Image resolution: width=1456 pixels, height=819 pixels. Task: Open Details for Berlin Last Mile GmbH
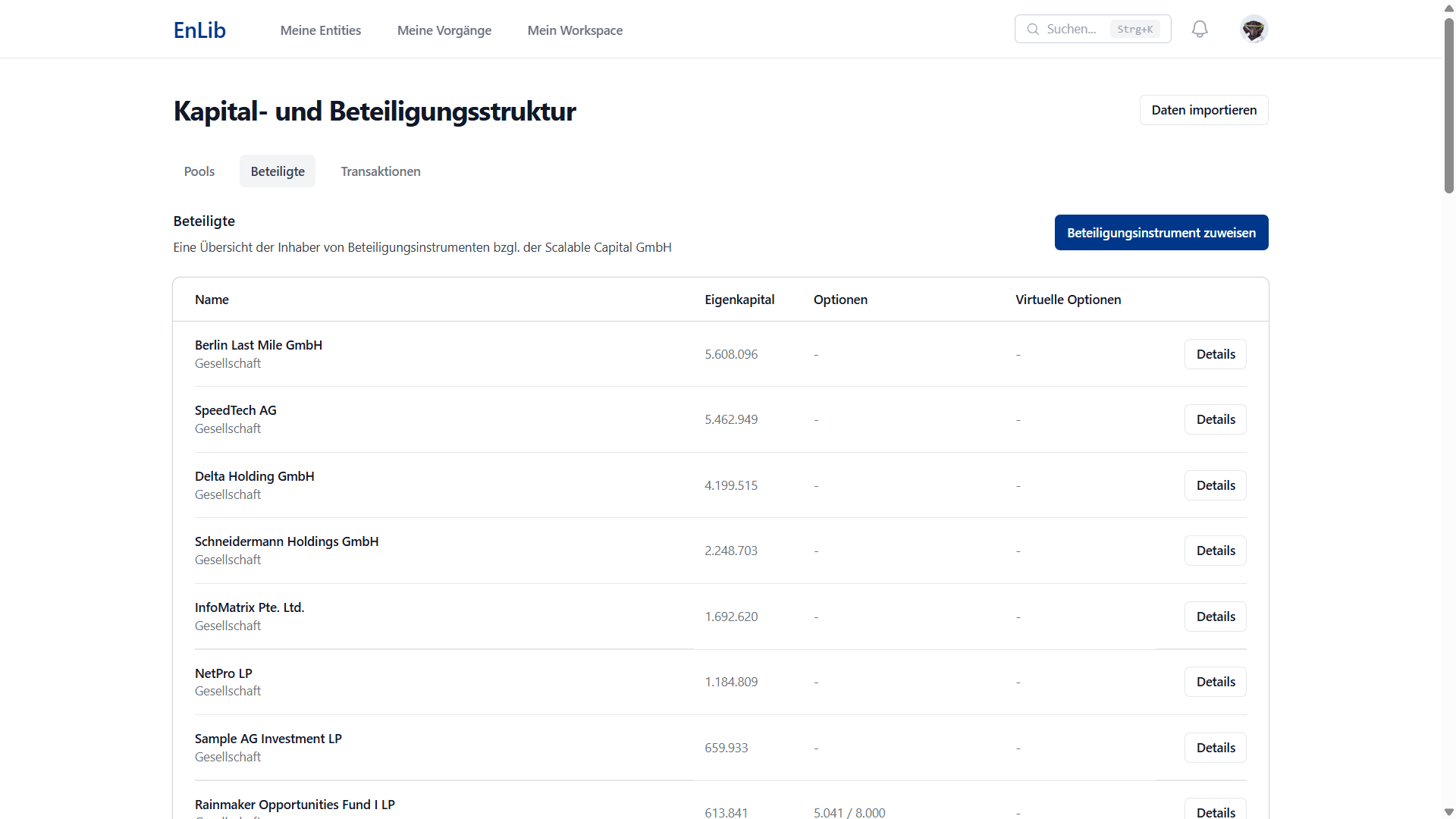(x=1216, y=354)
